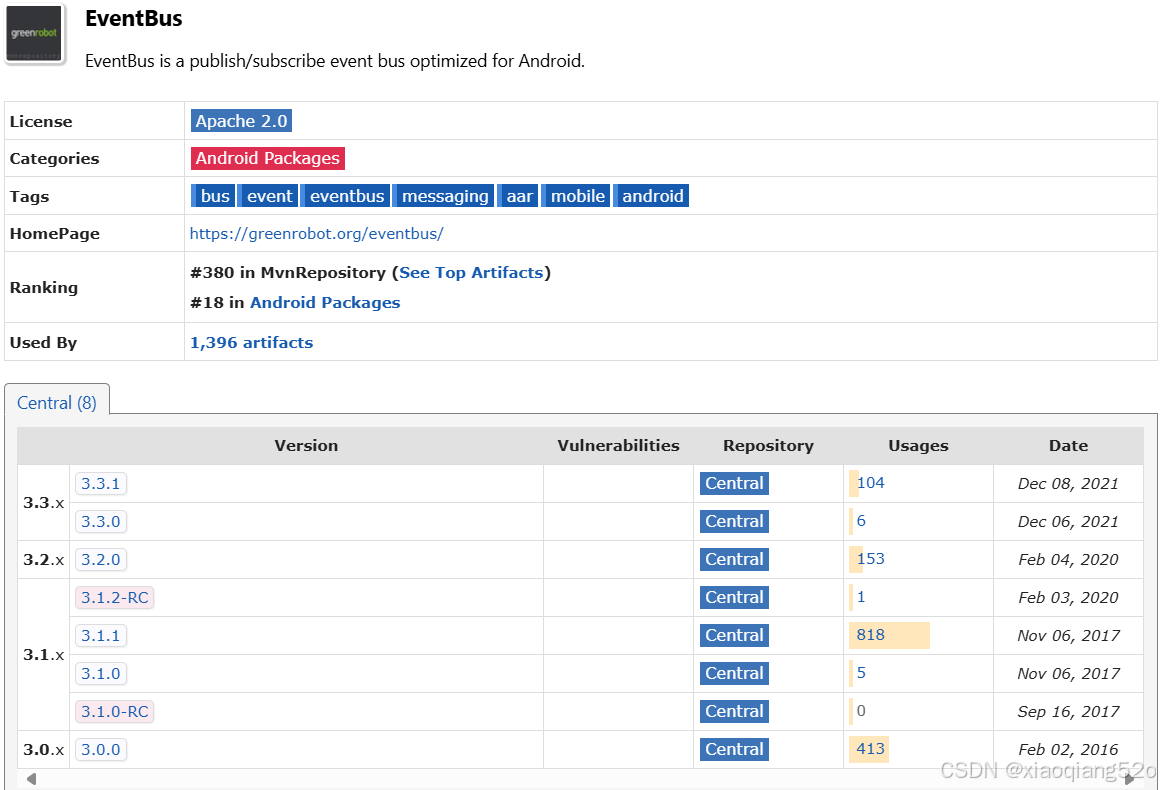Switch to the Central (8) tab
This screenshot has width=1160, height=790.
point(56,402)
